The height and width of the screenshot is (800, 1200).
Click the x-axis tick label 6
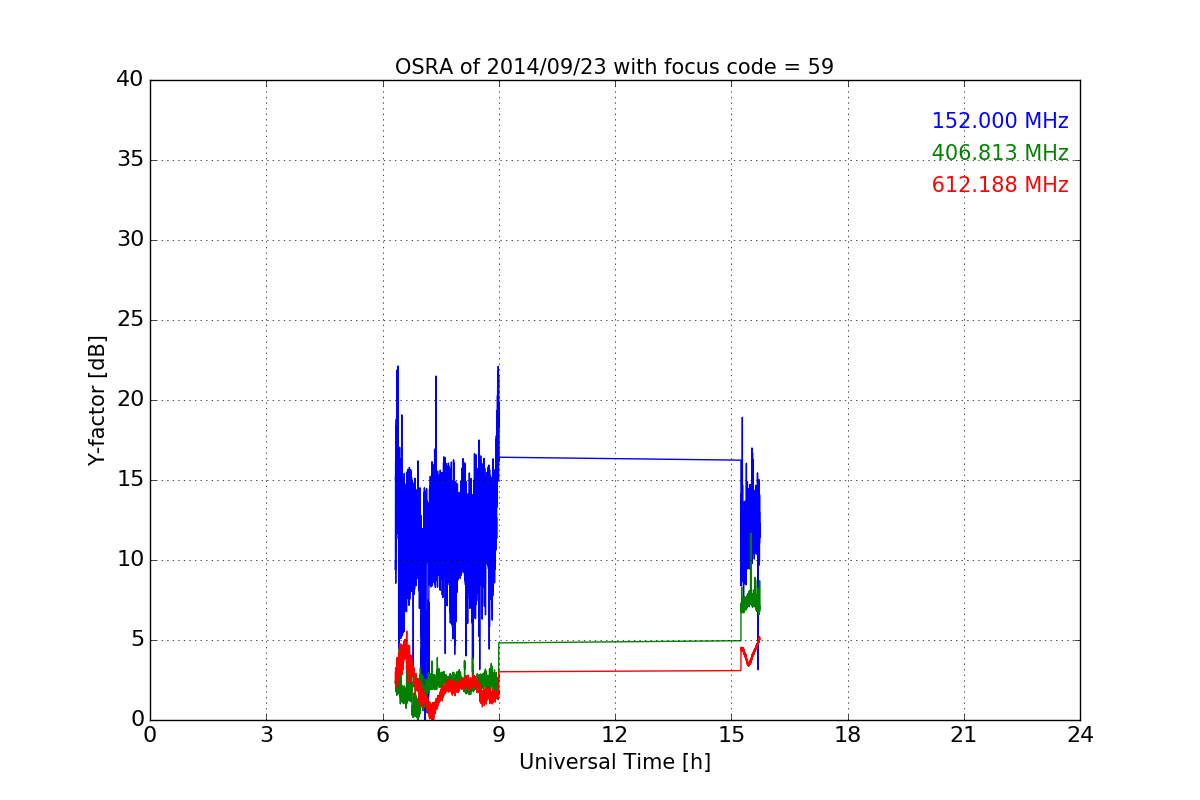382,735
